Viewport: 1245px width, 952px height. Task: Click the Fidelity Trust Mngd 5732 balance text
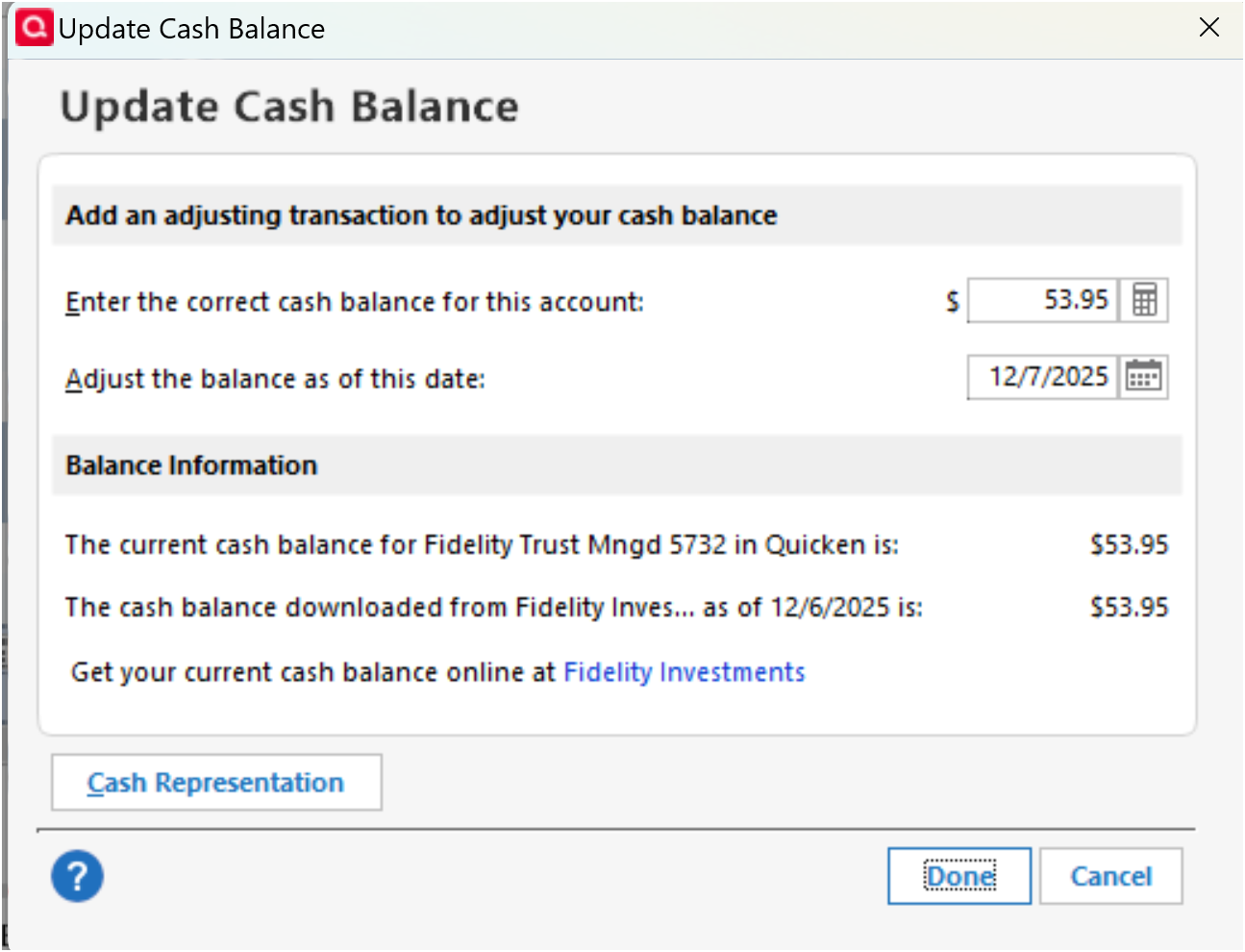coord(482,545)
